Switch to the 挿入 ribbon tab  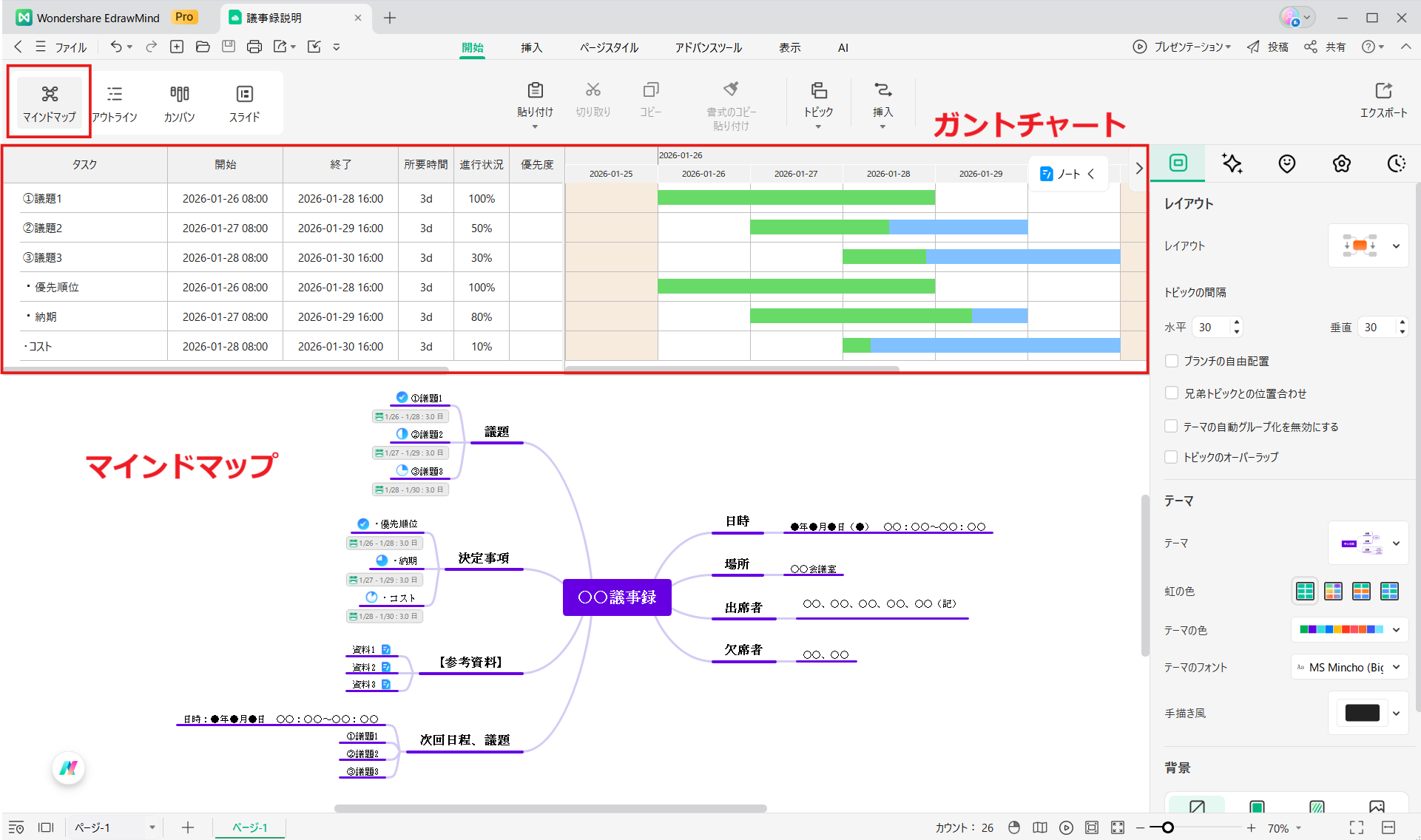coord(532,47)
